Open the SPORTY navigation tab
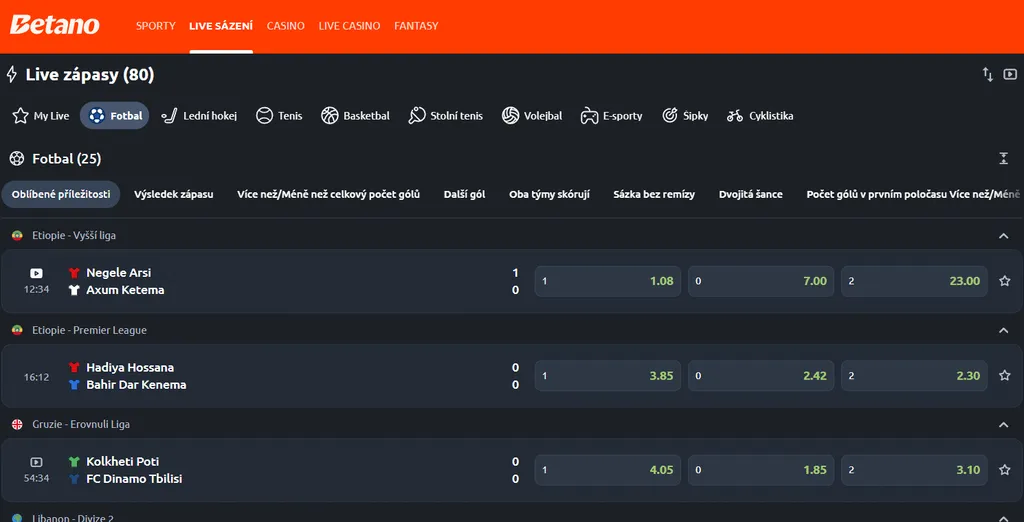Image resolution: width=1024 pixels, height=522 pixels. 155,25
